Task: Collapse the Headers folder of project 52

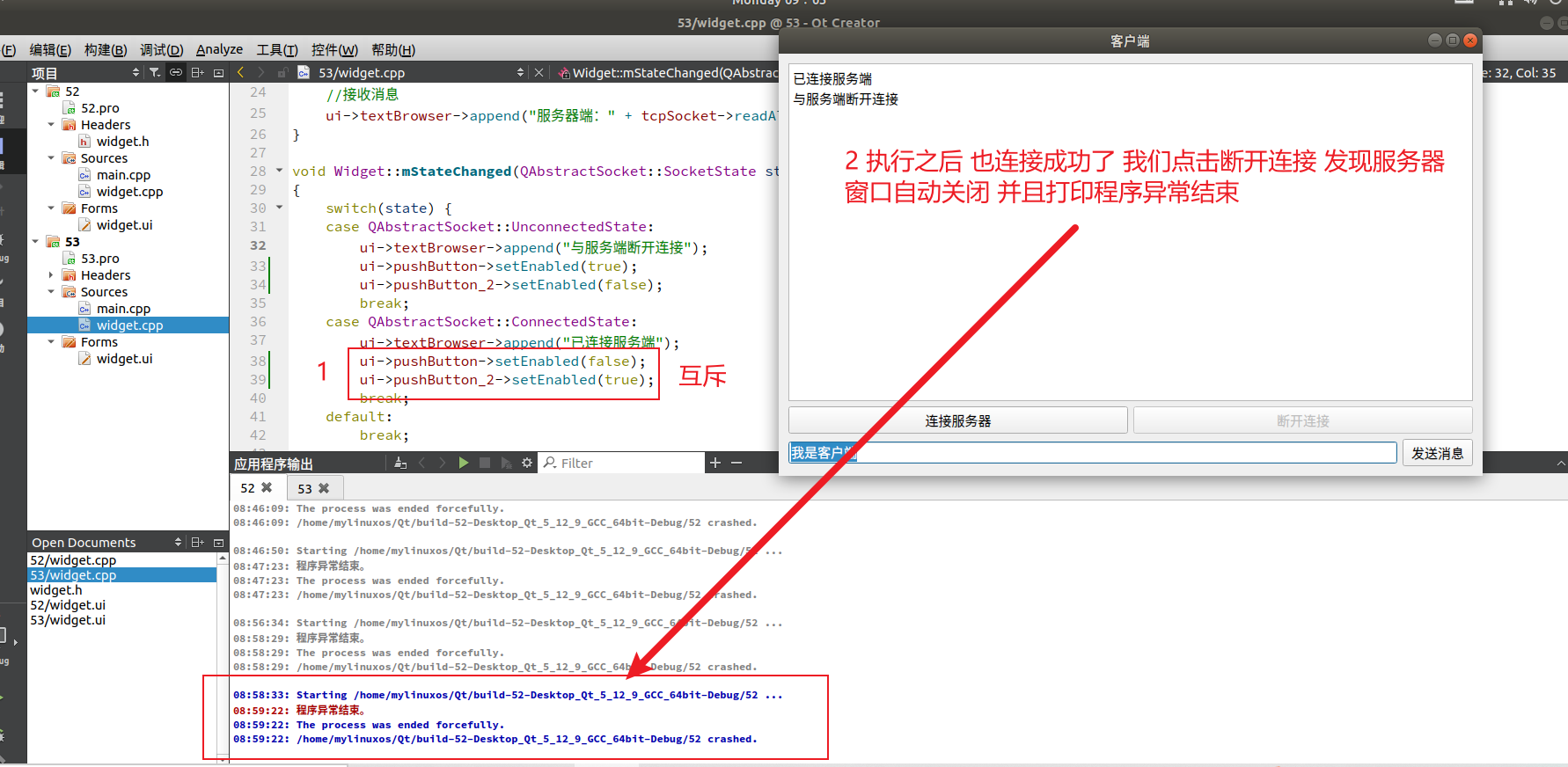Action: pos(51,124)
